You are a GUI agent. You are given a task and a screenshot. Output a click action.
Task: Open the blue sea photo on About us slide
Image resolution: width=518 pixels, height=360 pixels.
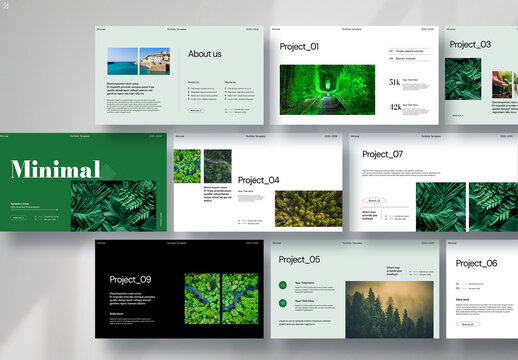click(x=122, y=61)
